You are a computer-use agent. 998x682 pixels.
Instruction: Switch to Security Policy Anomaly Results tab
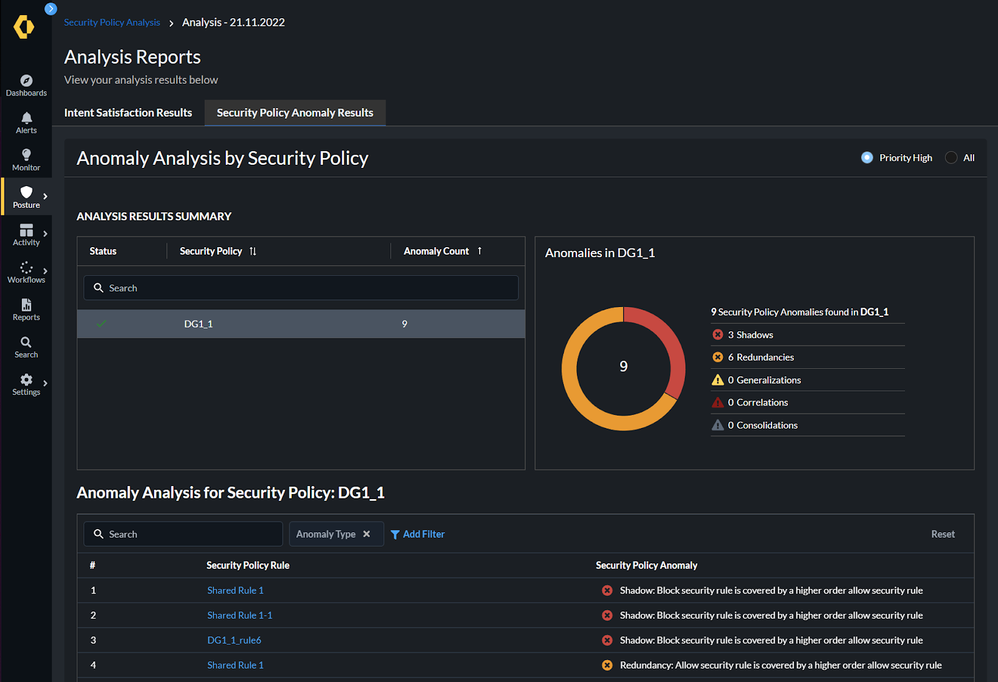(x=295, y=113)
